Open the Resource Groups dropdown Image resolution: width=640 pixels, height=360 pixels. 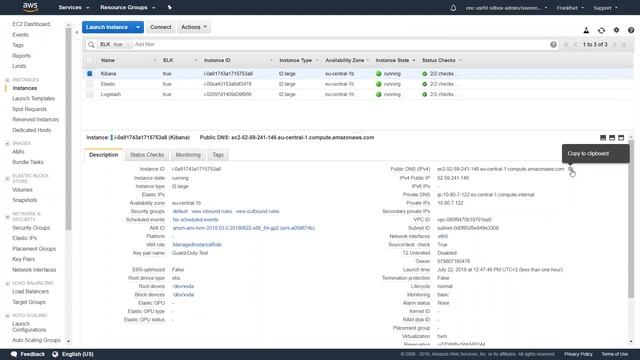(128, 7)
